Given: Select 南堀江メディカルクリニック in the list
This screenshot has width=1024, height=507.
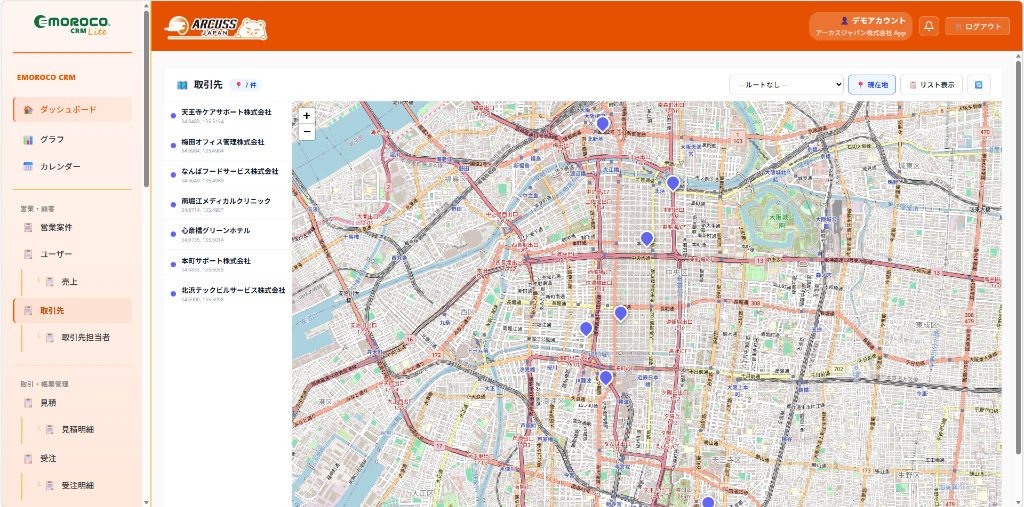Looking at the screenshot, I should point(228,204).
